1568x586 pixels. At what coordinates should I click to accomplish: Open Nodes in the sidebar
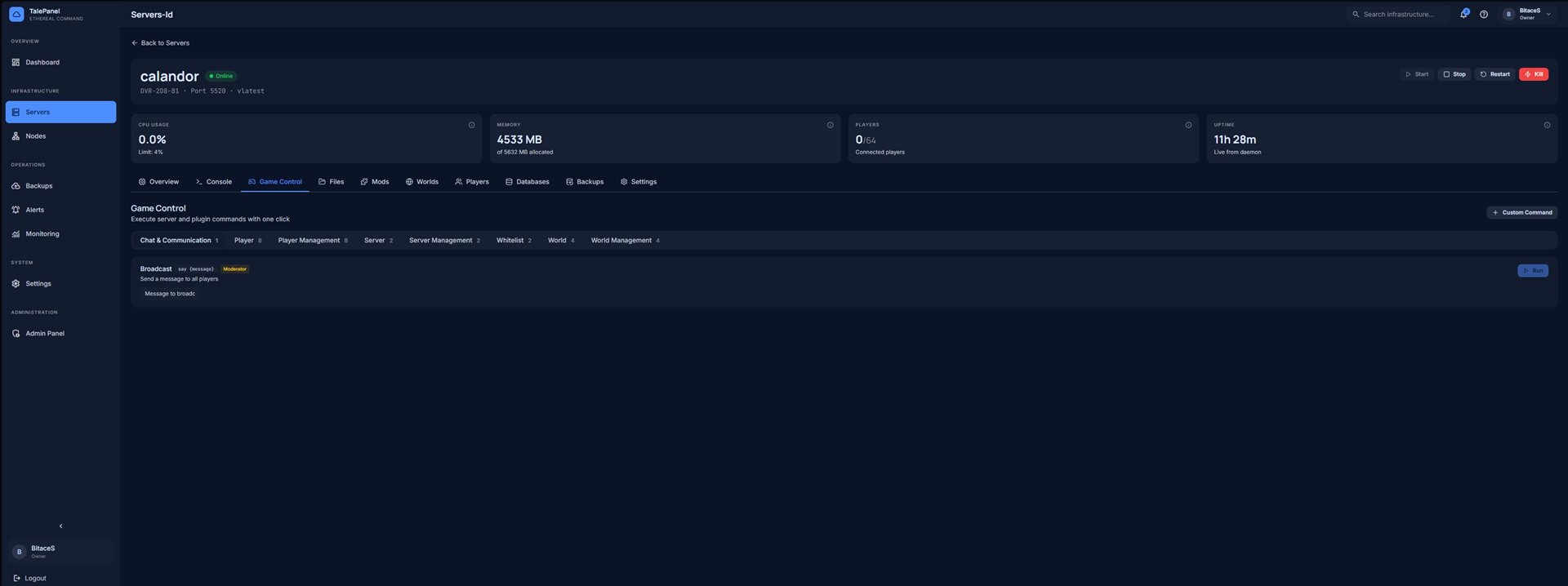[x=60, y=136]
